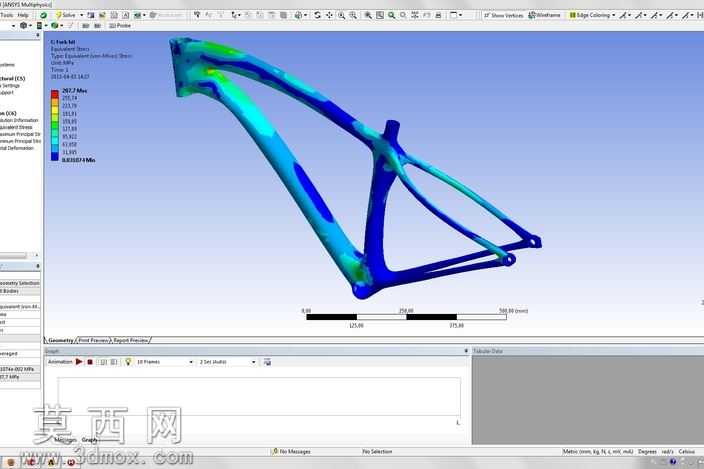This screenshot has height=469, width=704.
Task: Click the 267.7 Max legend label
Action: click(75, 91)
